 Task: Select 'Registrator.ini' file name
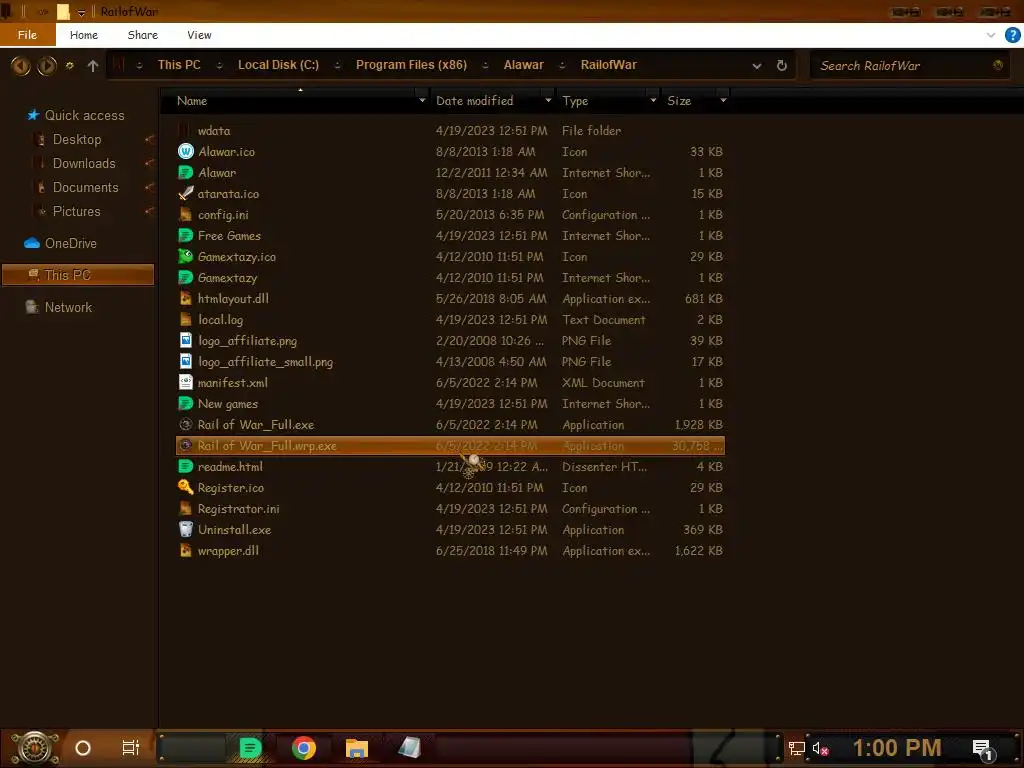click(238, 509)
